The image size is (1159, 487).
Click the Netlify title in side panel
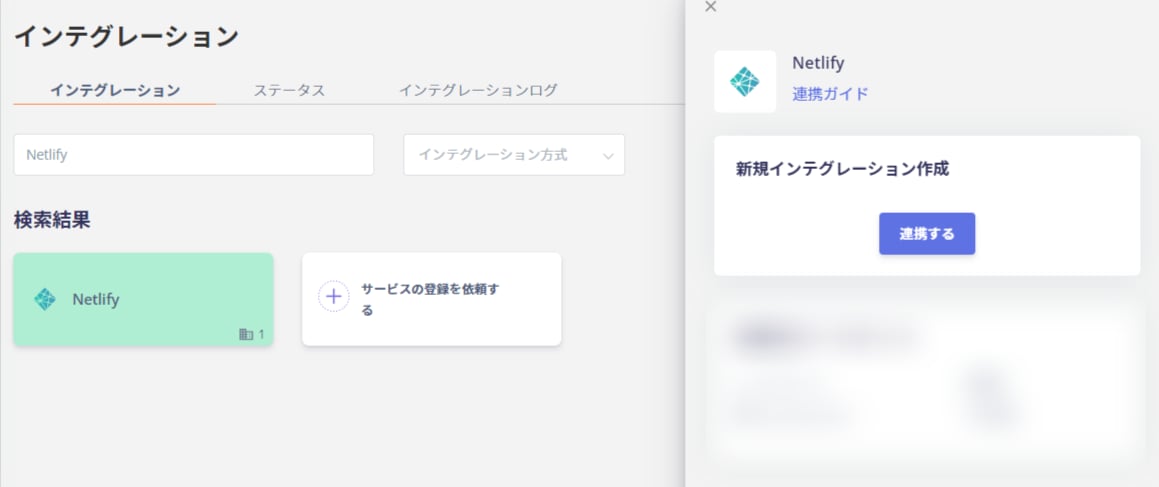818,64
